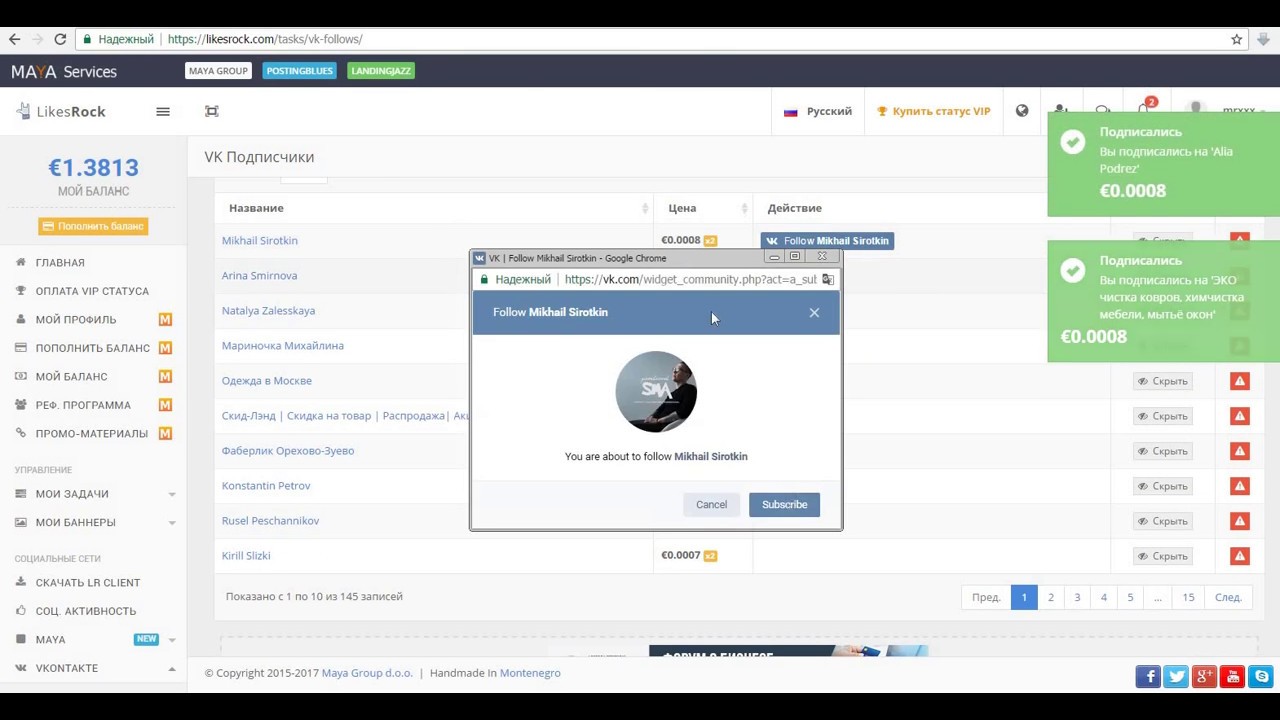Click the Follow Mikhail Sirotkin VK button
Viewport: 1280px width, 720px height.
(x=827, y=241)
